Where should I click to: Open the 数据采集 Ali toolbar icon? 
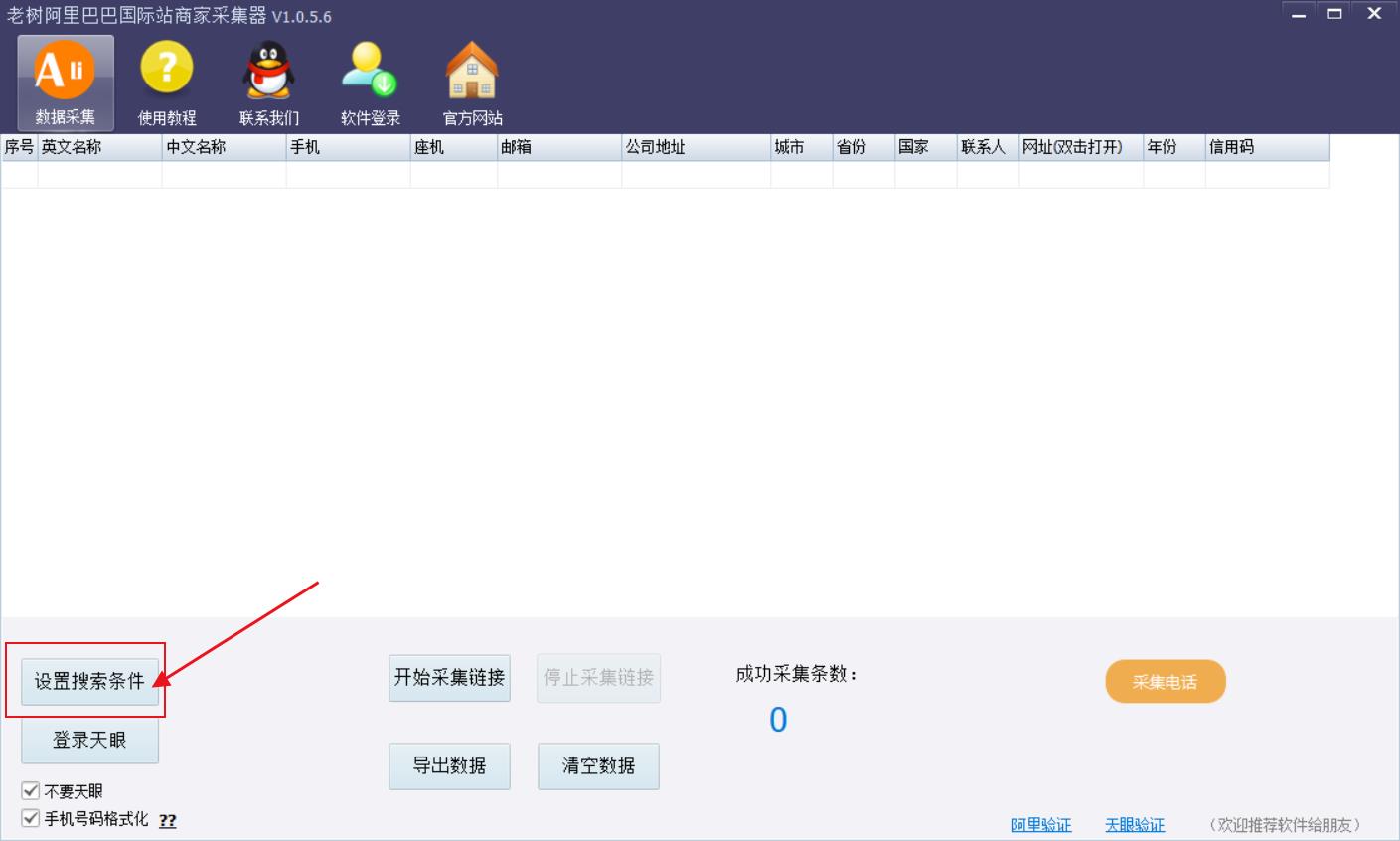click(x=66, y=83)
